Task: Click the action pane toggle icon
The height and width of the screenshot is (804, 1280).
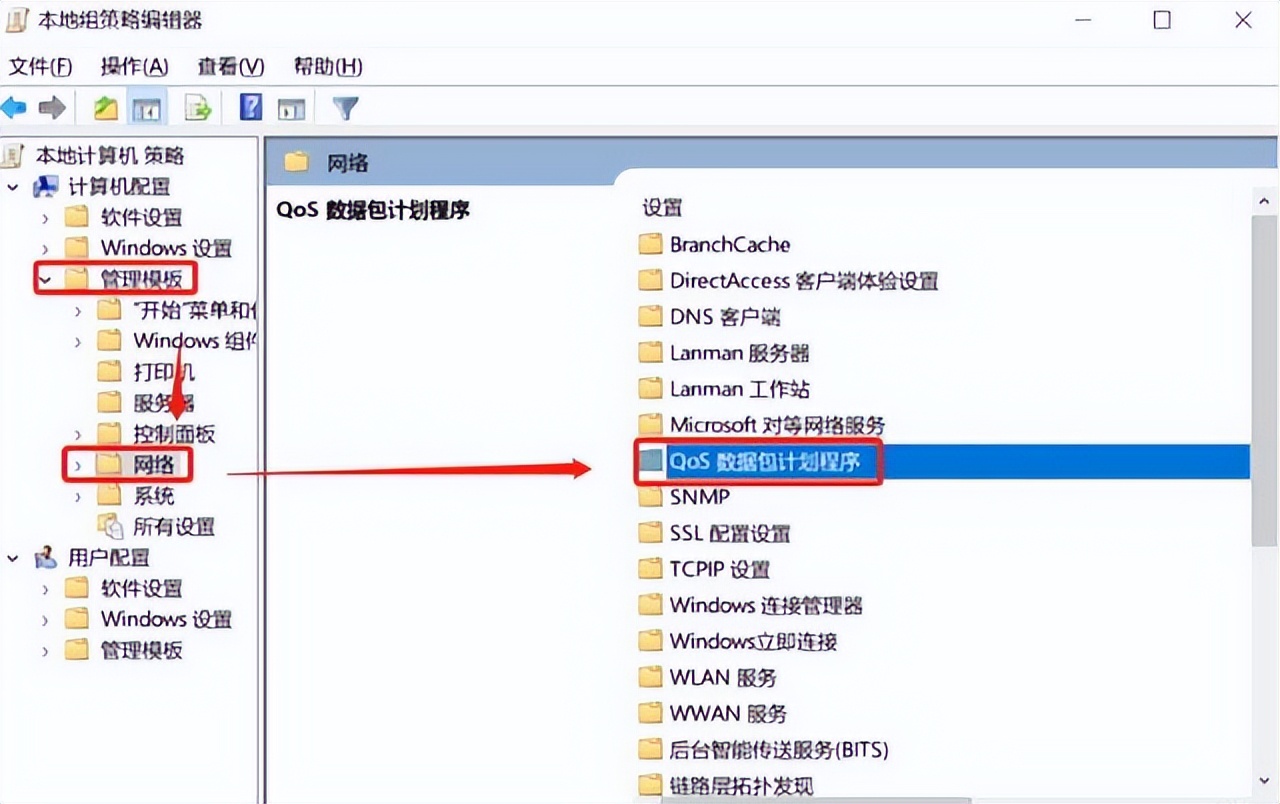Action: point(291,107)
